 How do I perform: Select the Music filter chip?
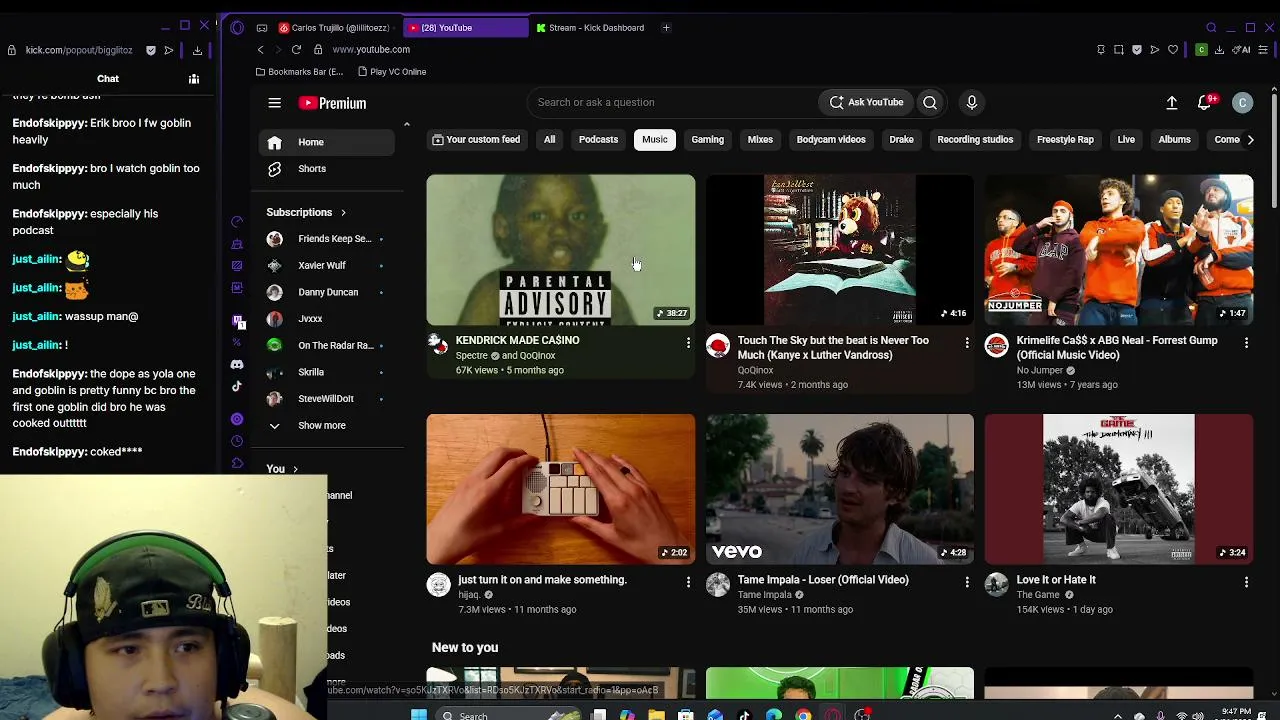[655, 140]
